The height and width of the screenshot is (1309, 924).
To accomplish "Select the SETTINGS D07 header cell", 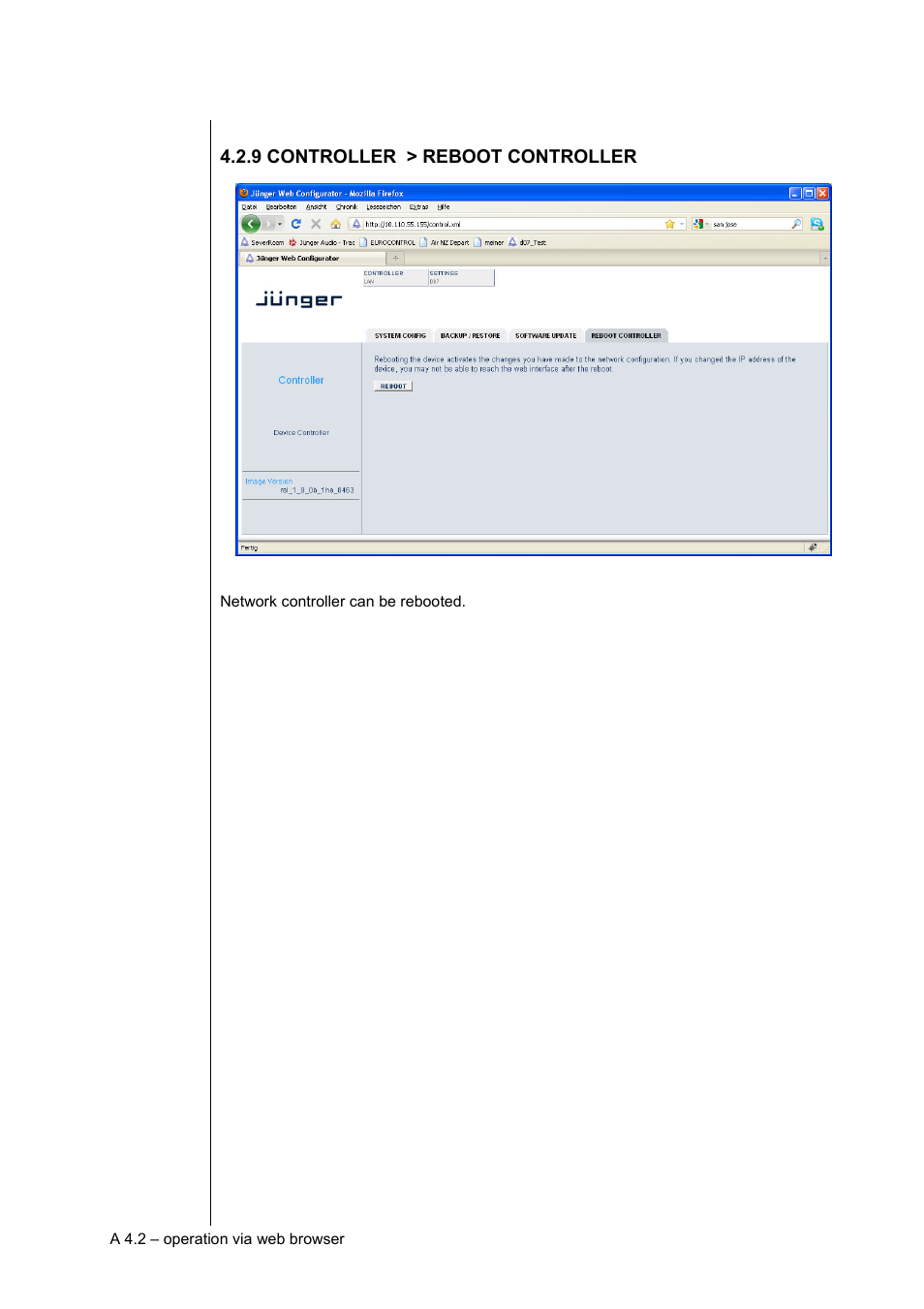I will pyautogui.click(x=461, y=277).
